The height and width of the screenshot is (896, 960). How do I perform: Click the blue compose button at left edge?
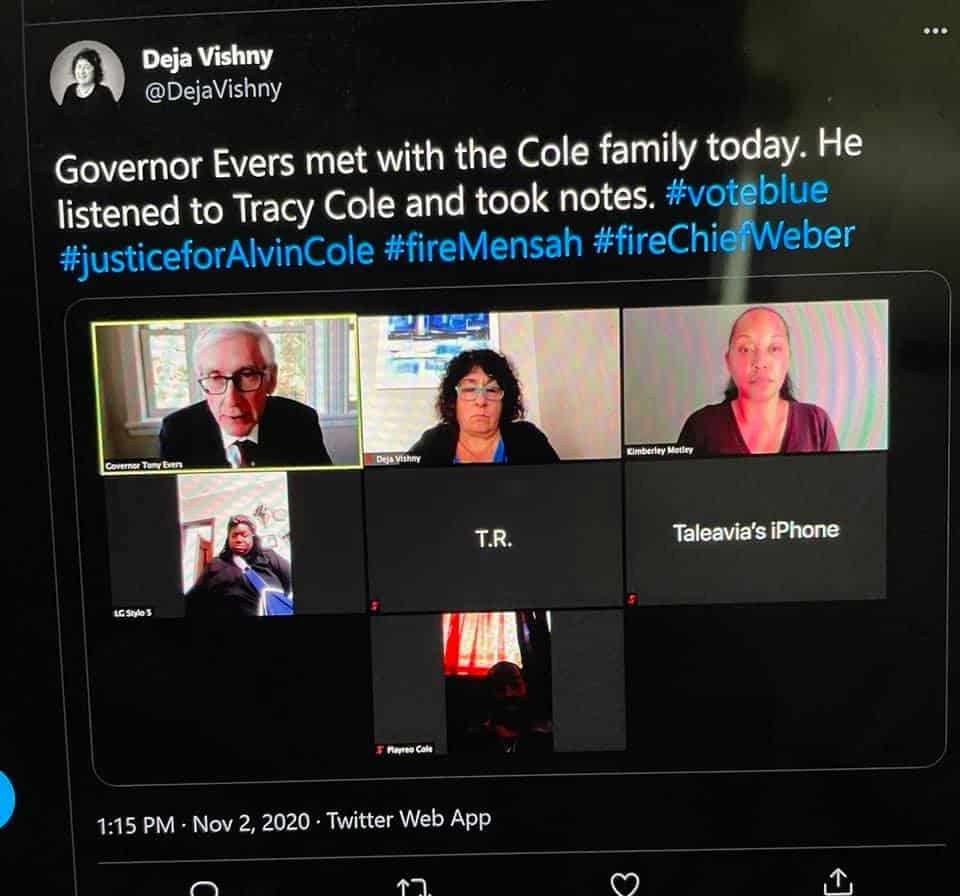[5, 799]
